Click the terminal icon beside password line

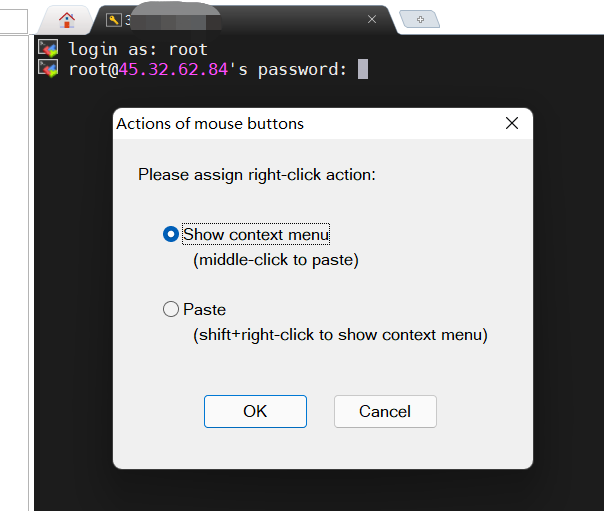coord(48,69)
